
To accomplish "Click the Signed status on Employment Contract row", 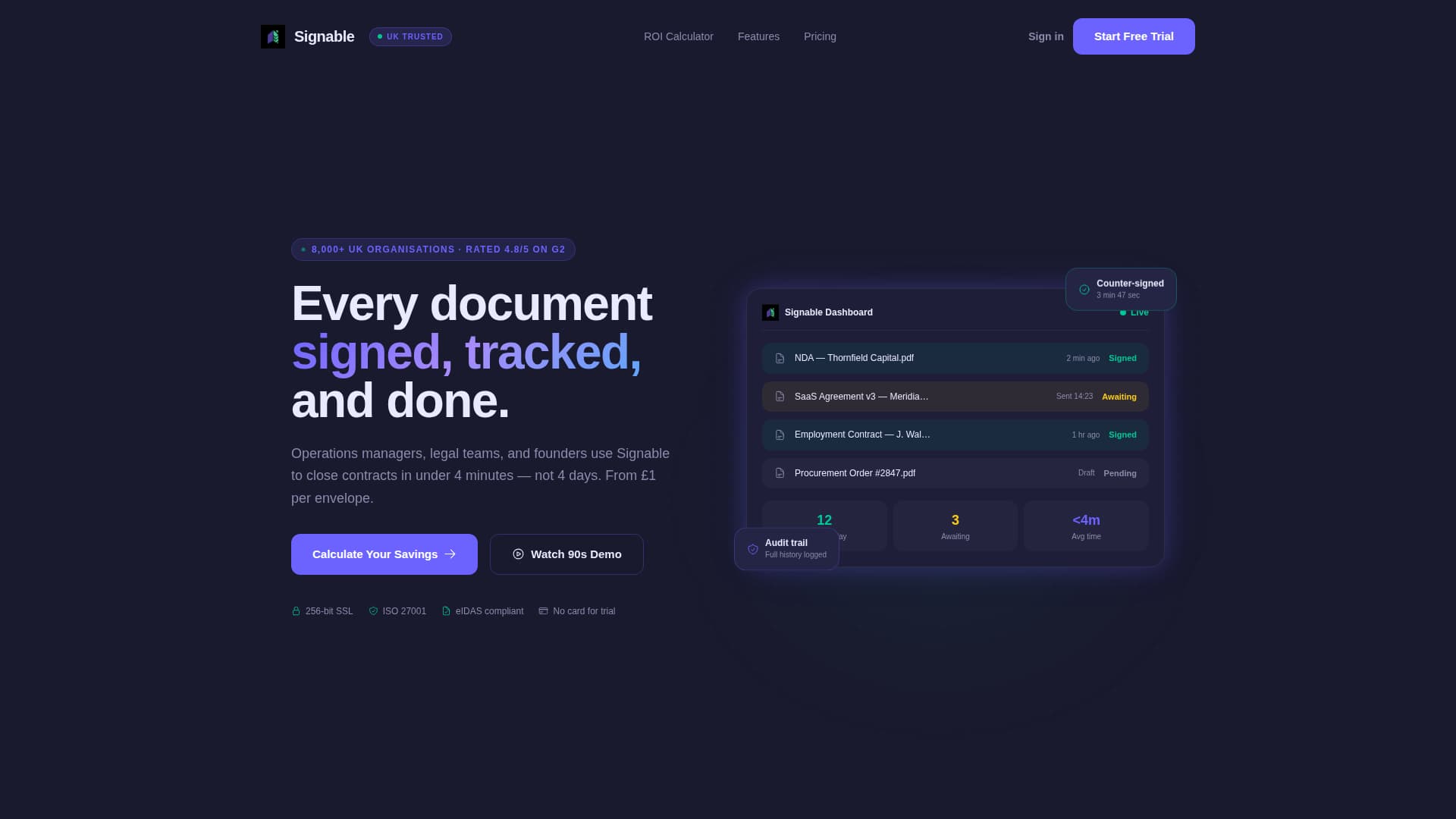I will pos(1122,435).
